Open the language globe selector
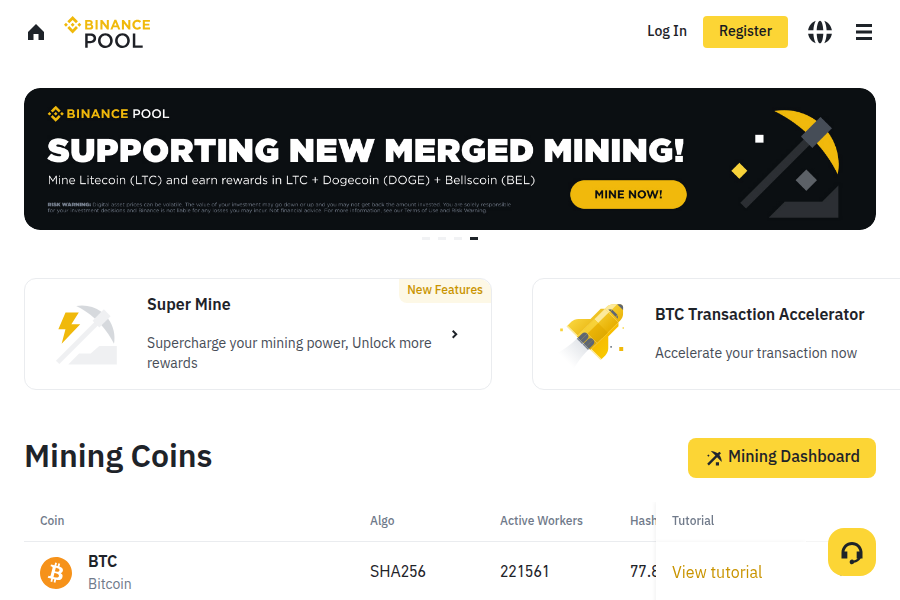This screenshot has width=900, height=600. click(820, 32)
